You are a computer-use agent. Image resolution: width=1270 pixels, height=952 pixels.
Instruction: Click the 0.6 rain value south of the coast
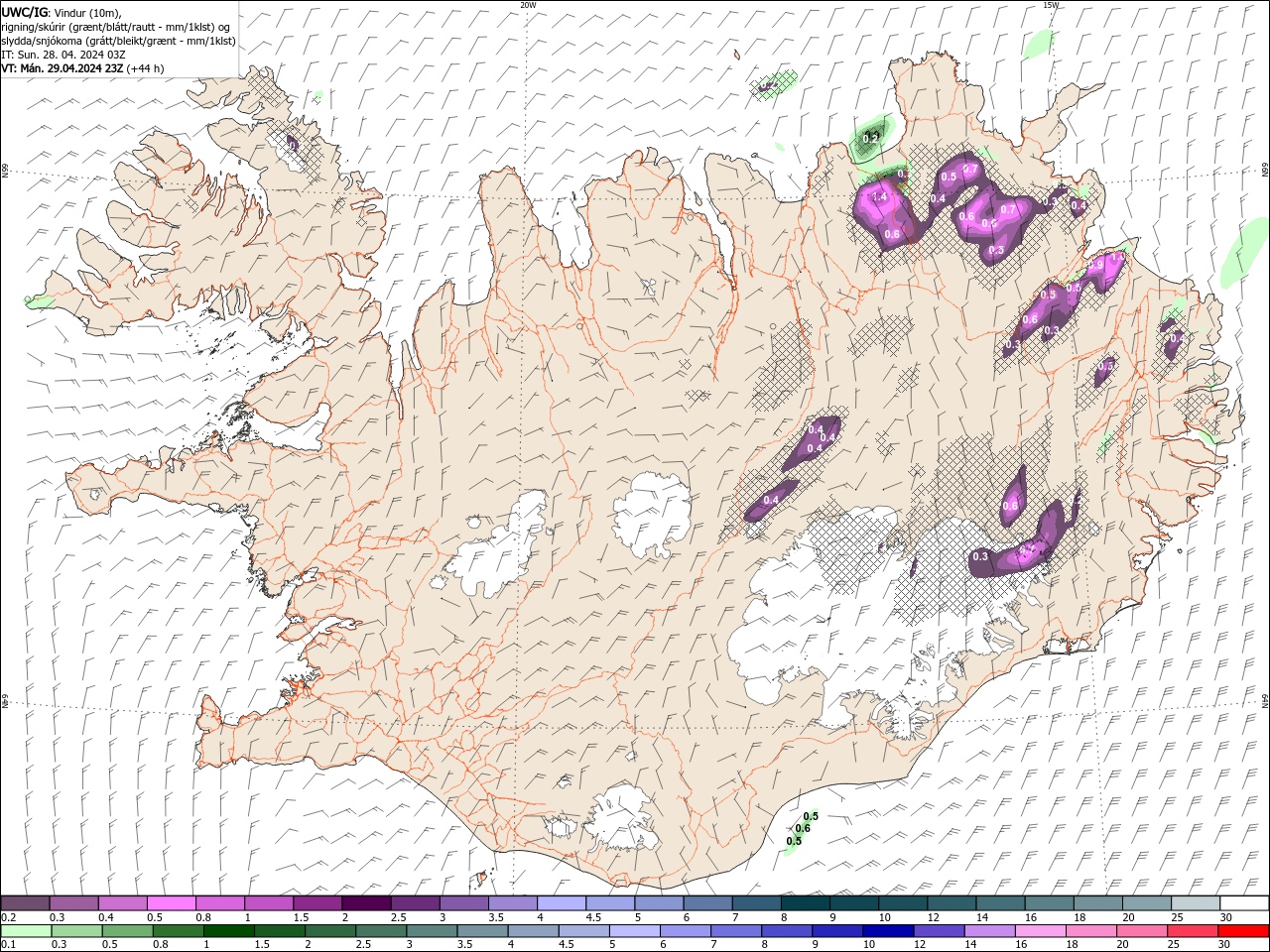pyautogui.click(x=803, y=828)
